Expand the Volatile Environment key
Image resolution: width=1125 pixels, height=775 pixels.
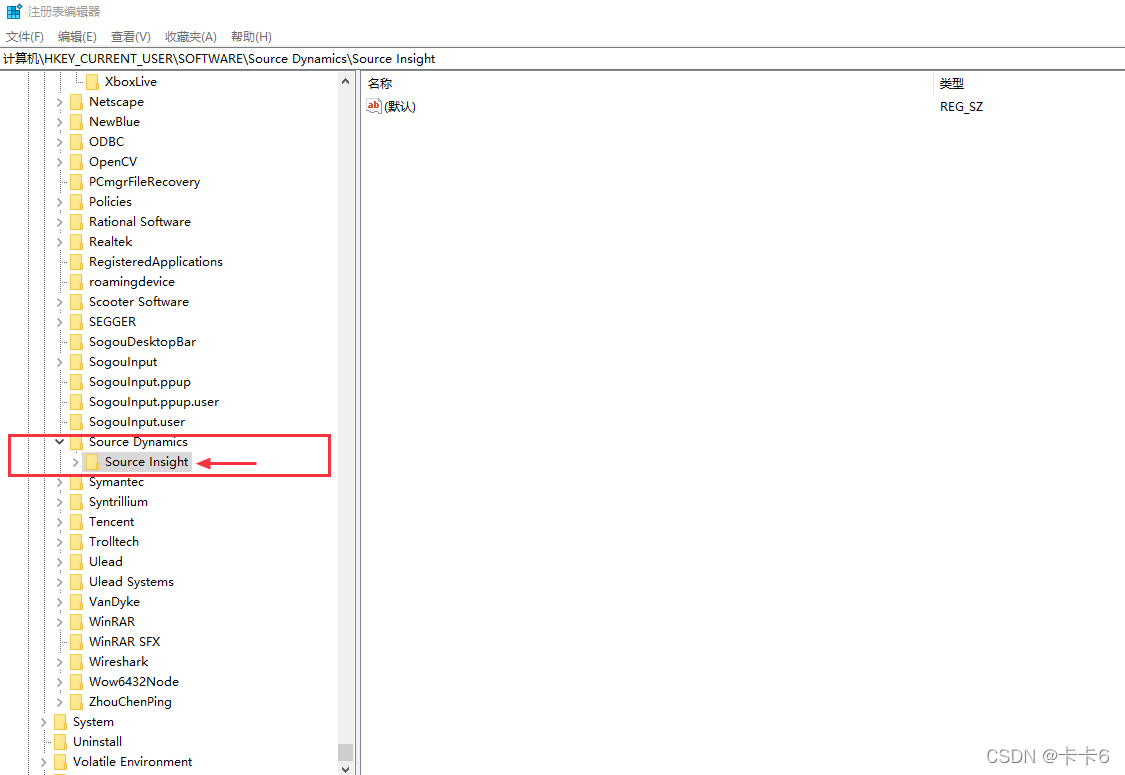click(44, 762)
